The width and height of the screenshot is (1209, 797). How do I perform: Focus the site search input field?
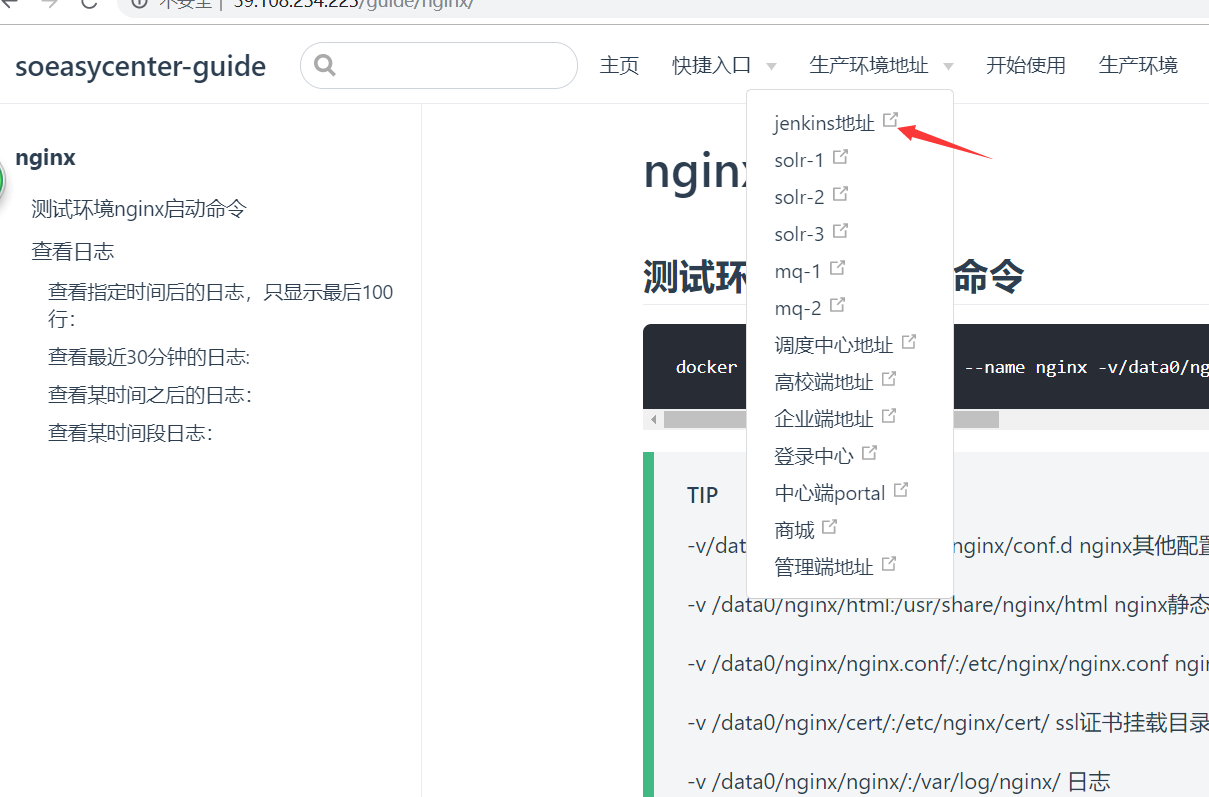click(439, 65)
